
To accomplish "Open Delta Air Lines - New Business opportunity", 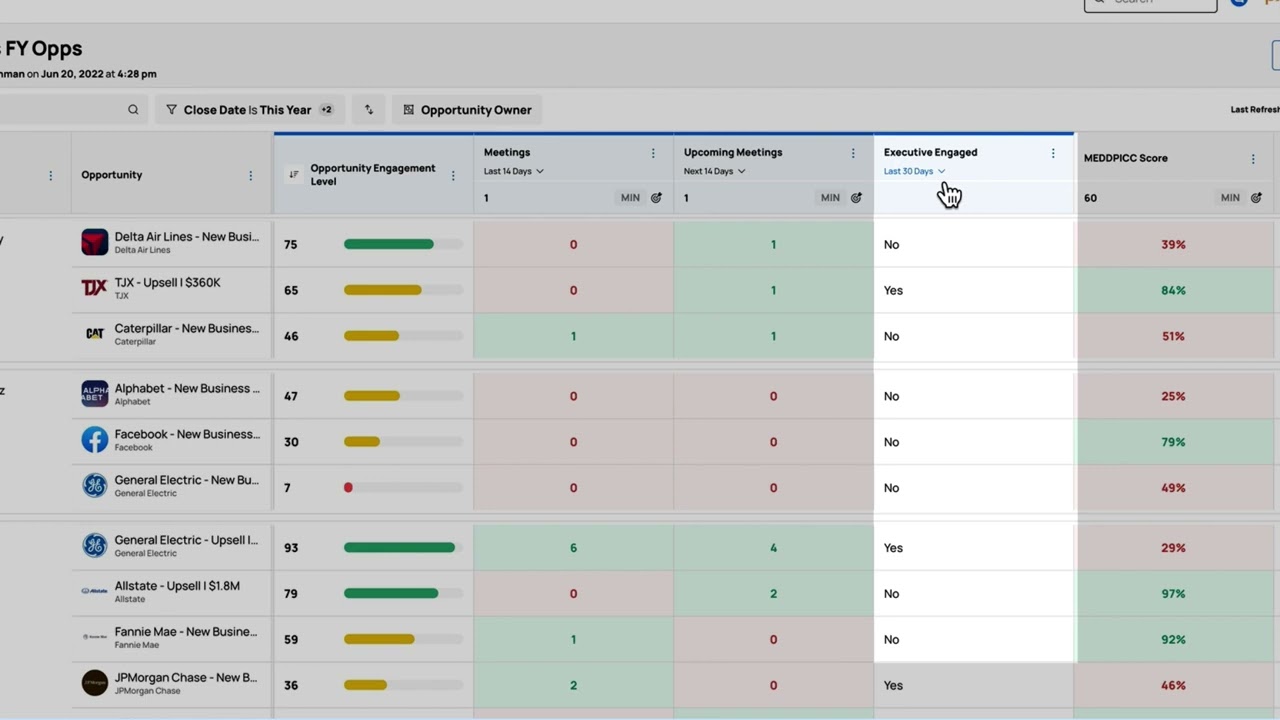I will tap(186, 237).
